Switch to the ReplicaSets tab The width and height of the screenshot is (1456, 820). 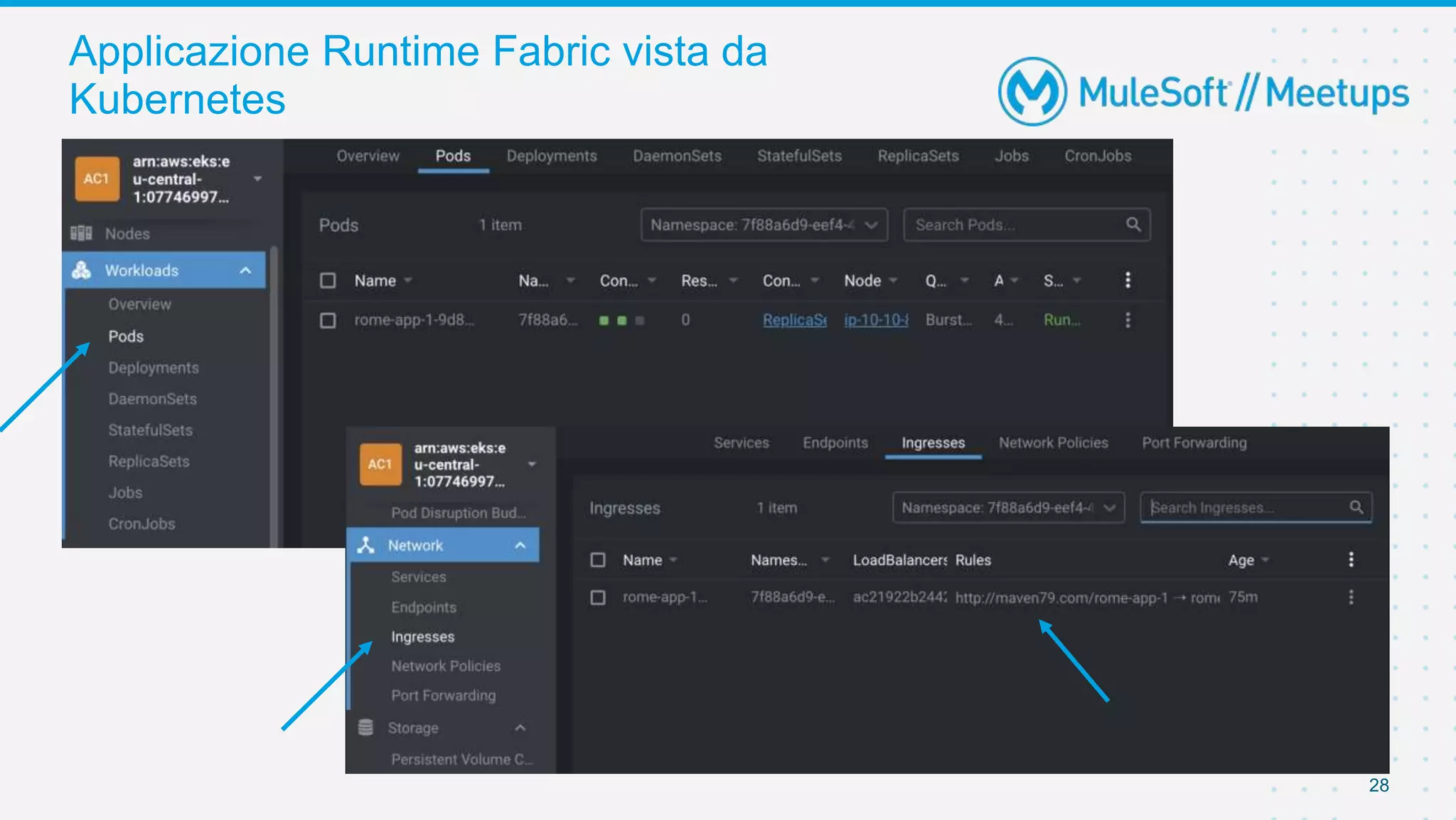coord(918,156)
